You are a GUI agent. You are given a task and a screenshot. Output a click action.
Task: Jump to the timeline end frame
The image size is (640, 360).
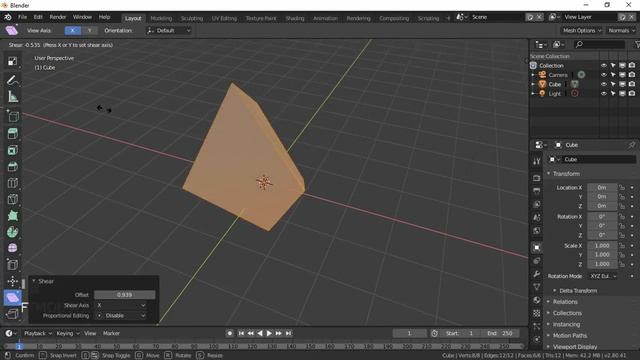(x=289, y=333)
